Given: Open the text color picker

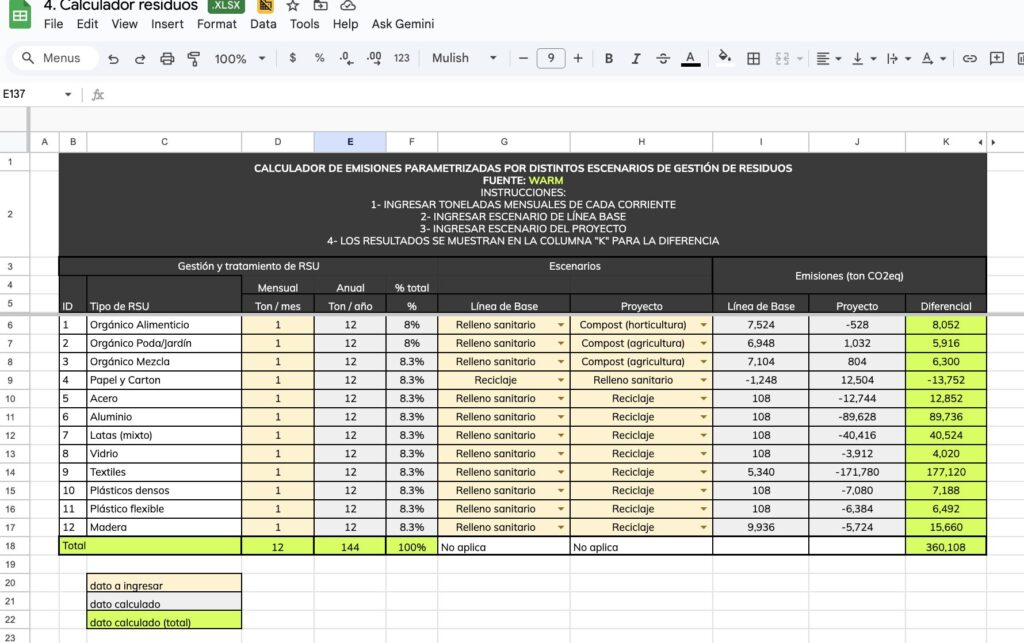Looking at the screenshot, I should coord(690,58).
